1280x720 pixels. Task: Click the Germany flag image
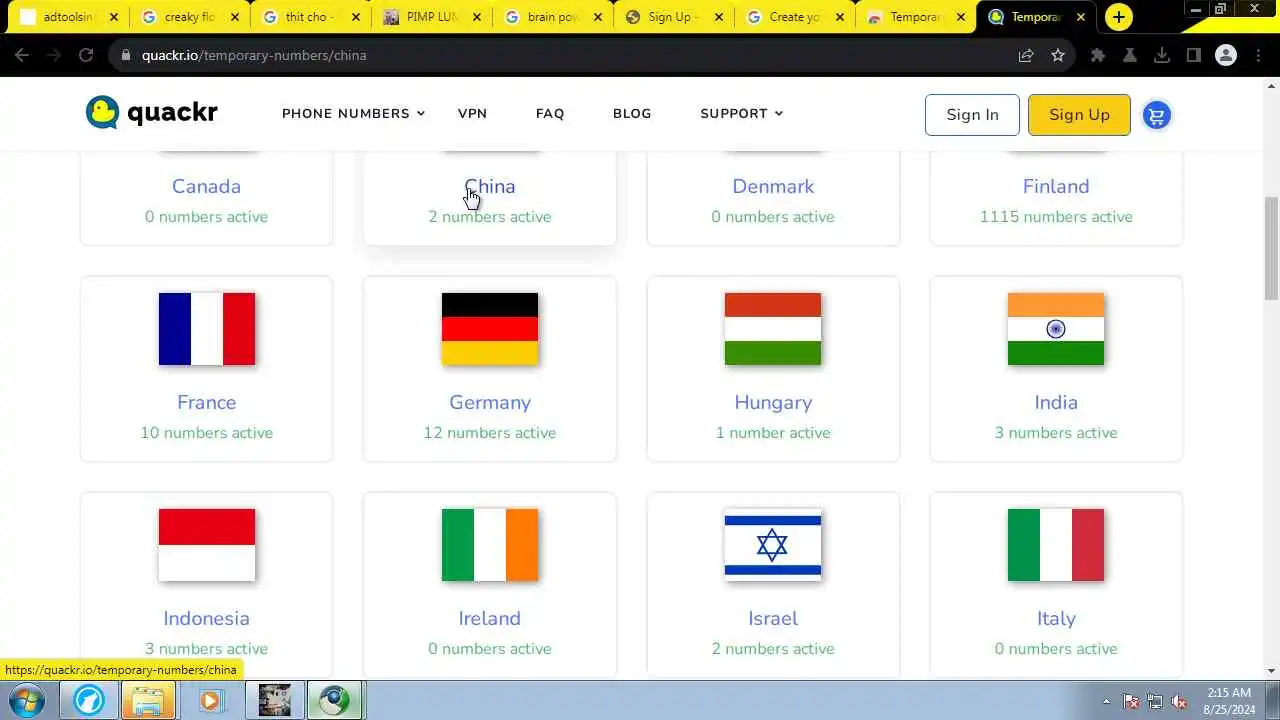click(x=490, y=329)
